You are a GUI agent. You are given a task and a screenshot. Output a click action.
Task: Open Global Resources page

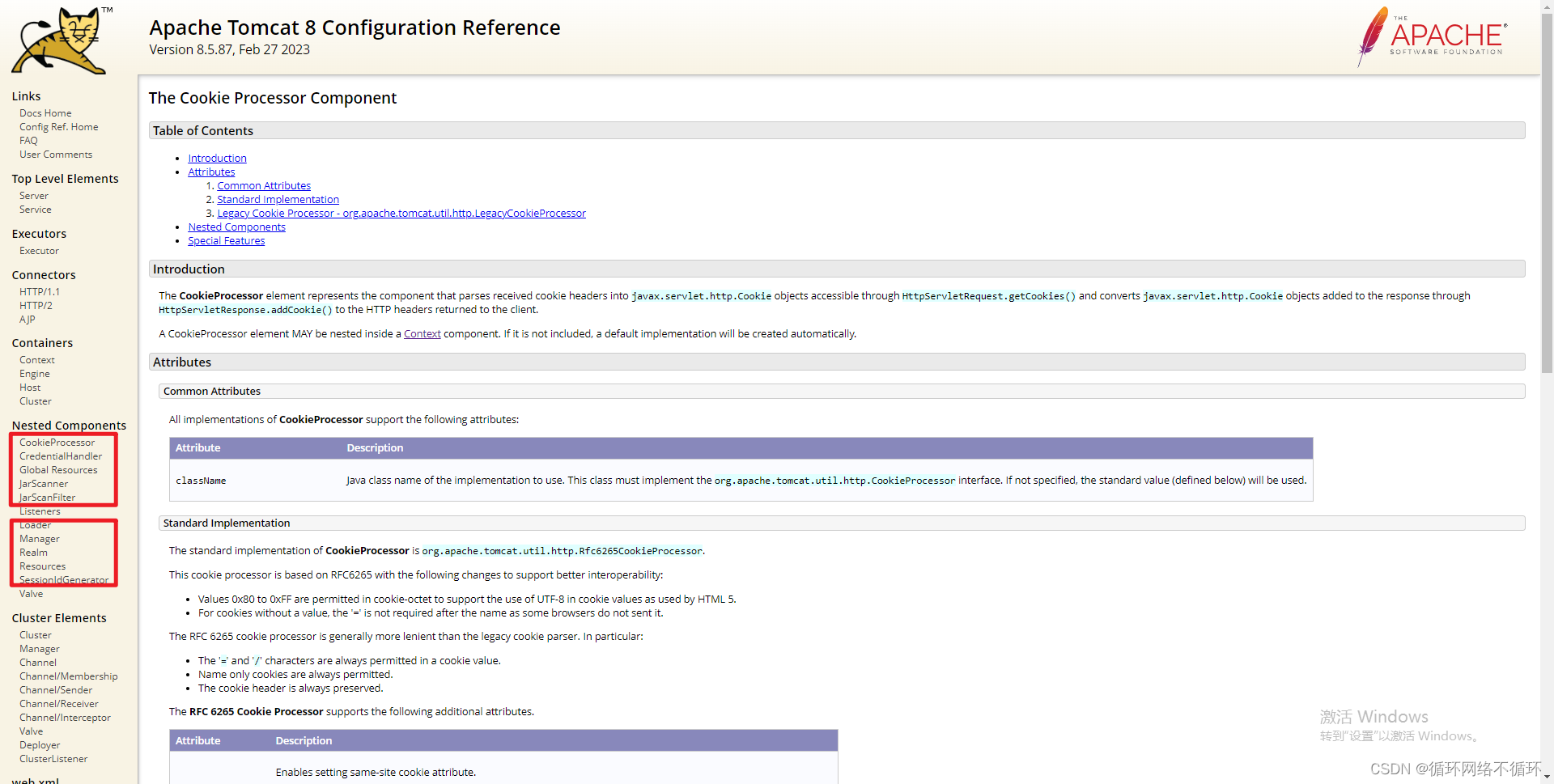[x=58, y=470]
